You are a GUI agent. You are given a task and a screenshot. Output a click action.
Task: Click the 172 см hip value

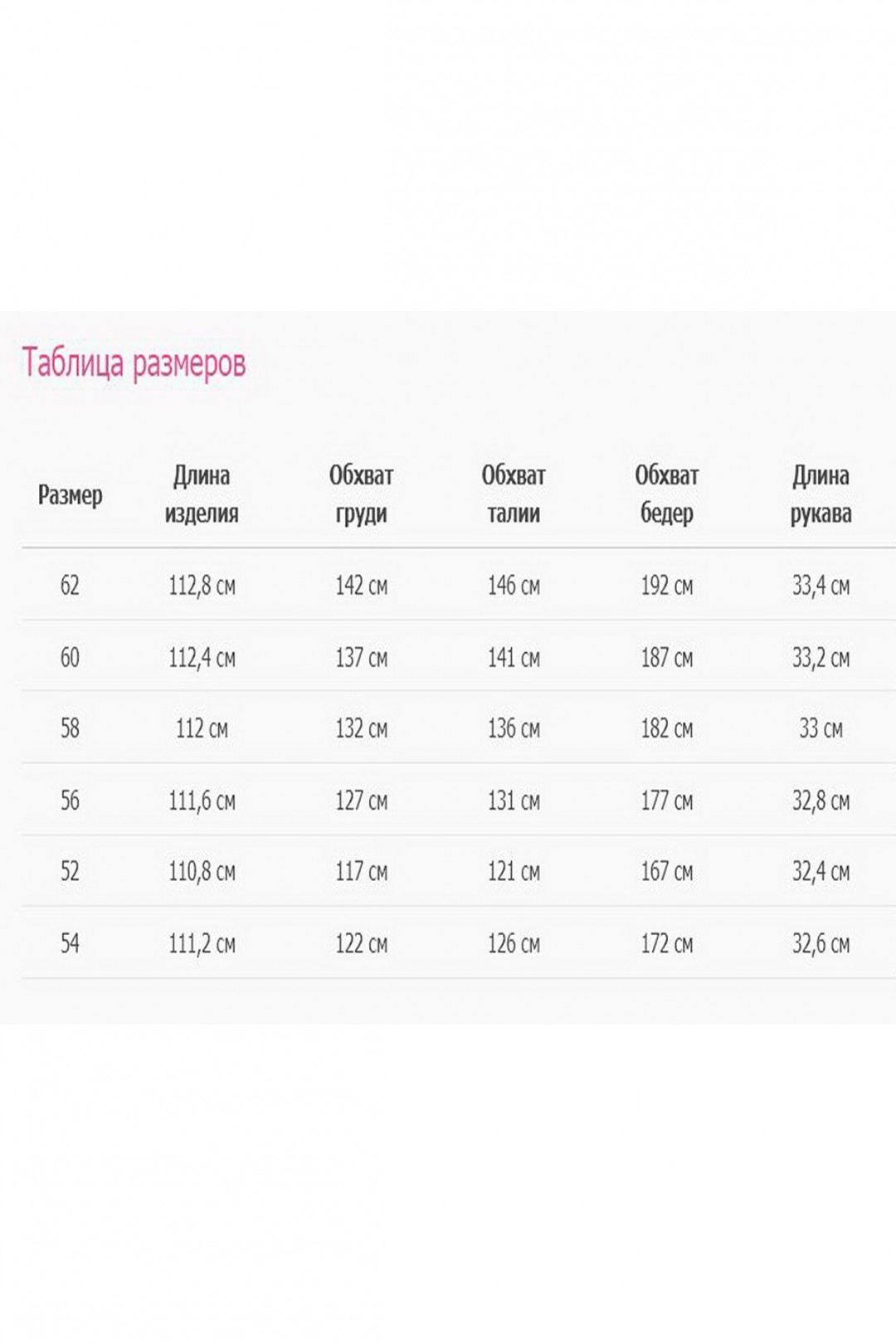pos(667,943)
